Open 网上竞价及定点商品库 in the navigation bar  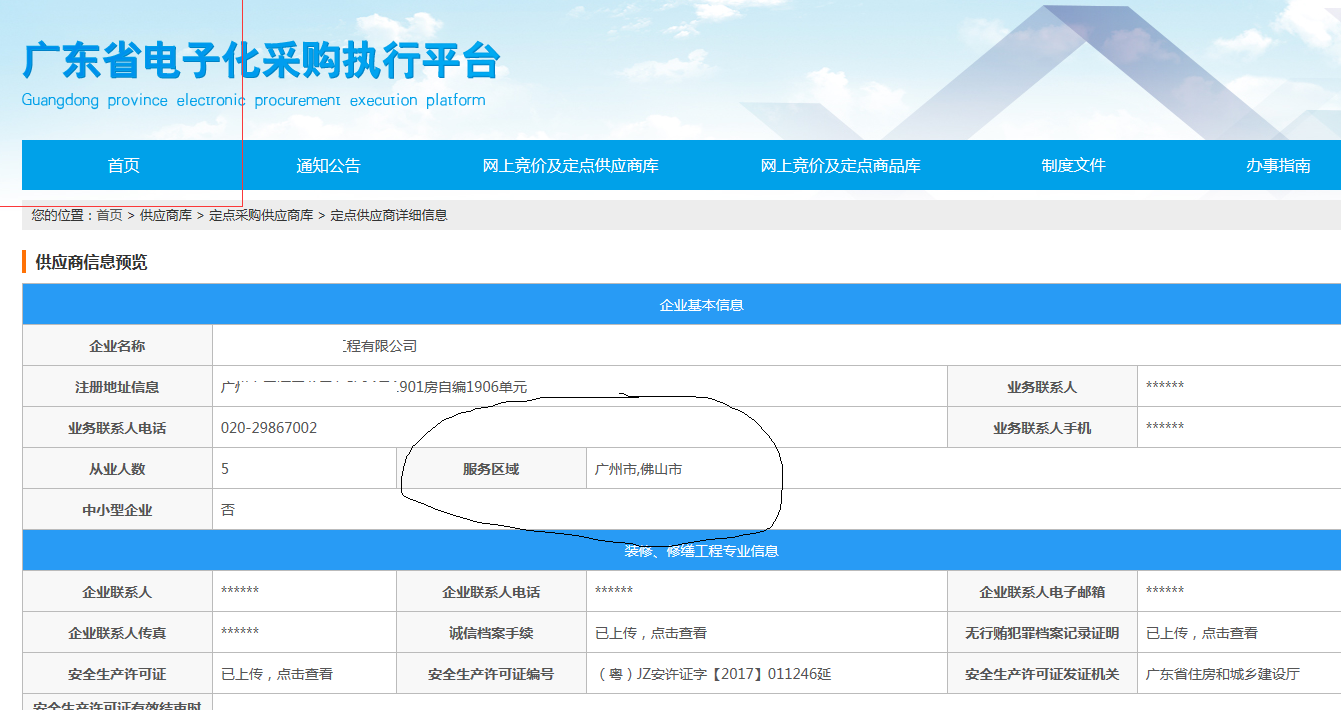pyautogui.click(x=840, y=164)
